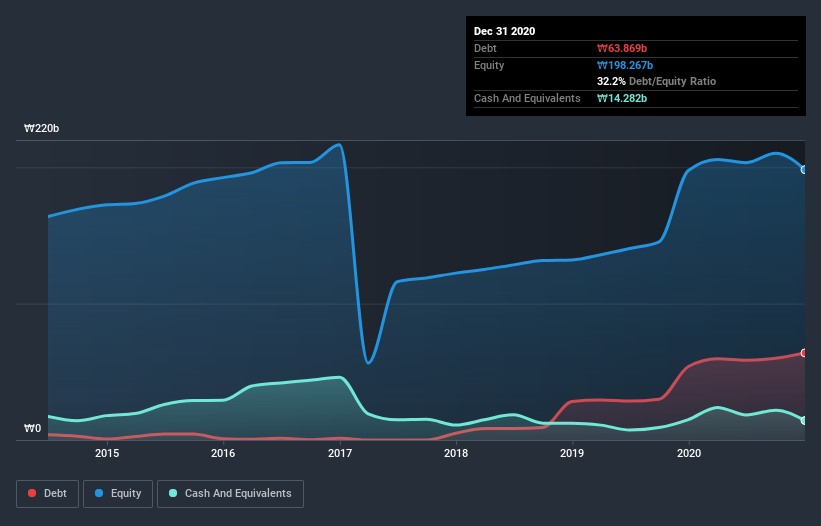
Task: Toggle Cash And Equivalents legend button
Action: point(230,494)
